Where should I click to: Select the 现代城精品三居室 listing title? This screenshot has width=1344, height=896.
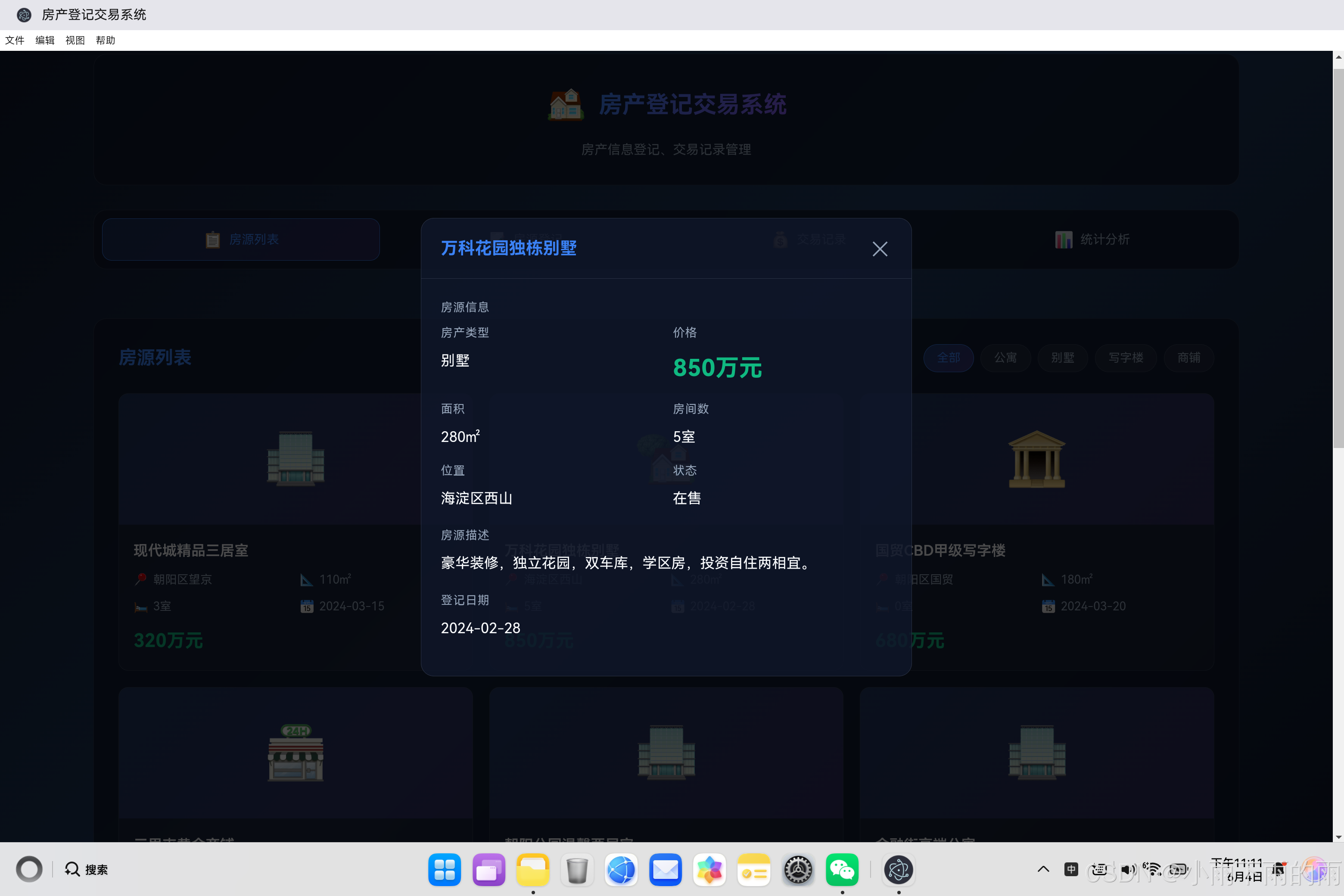coord(191,550)
